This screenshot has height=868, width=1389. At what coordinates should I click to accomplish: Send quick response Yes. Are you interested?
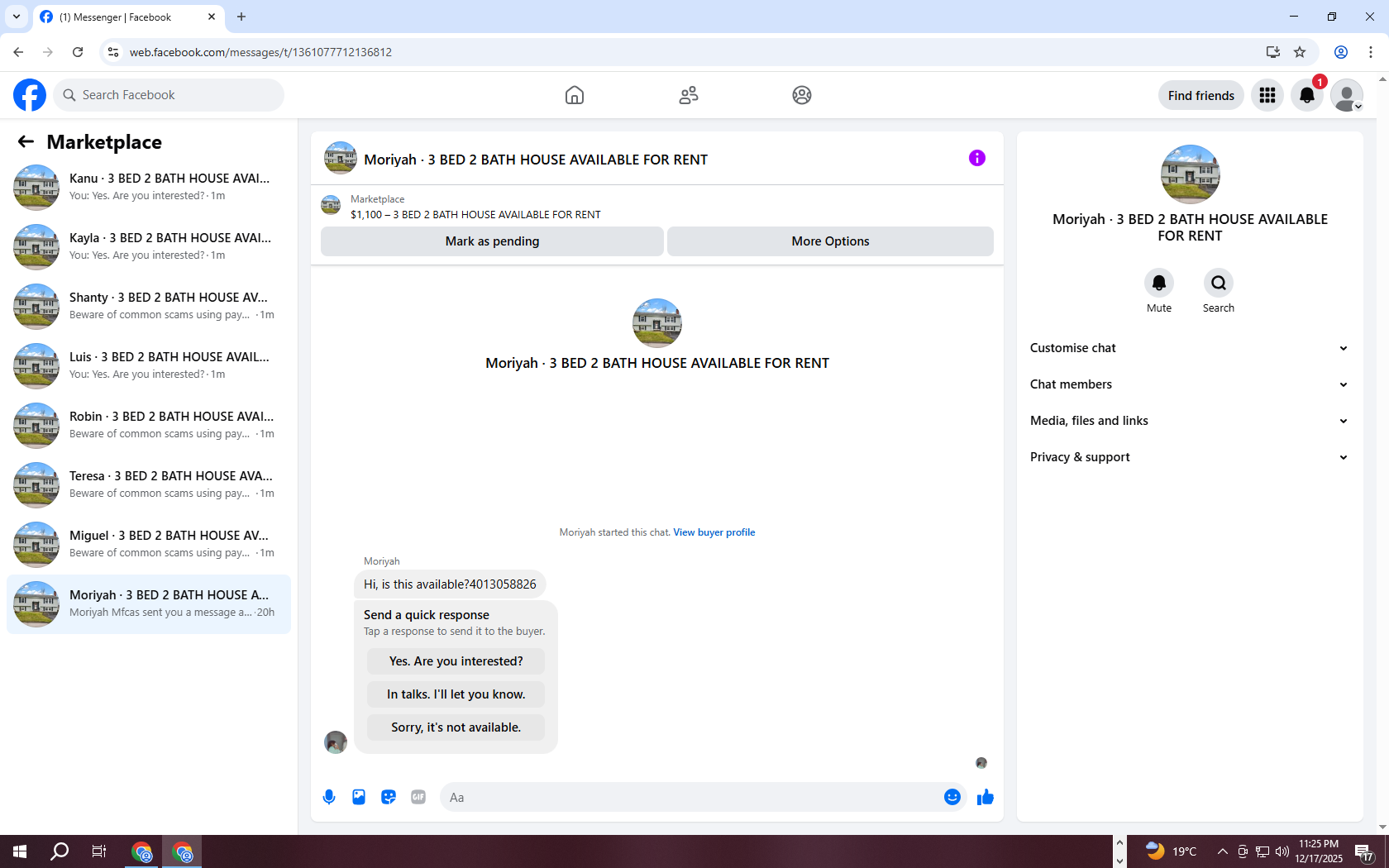(x=456, y=661)
